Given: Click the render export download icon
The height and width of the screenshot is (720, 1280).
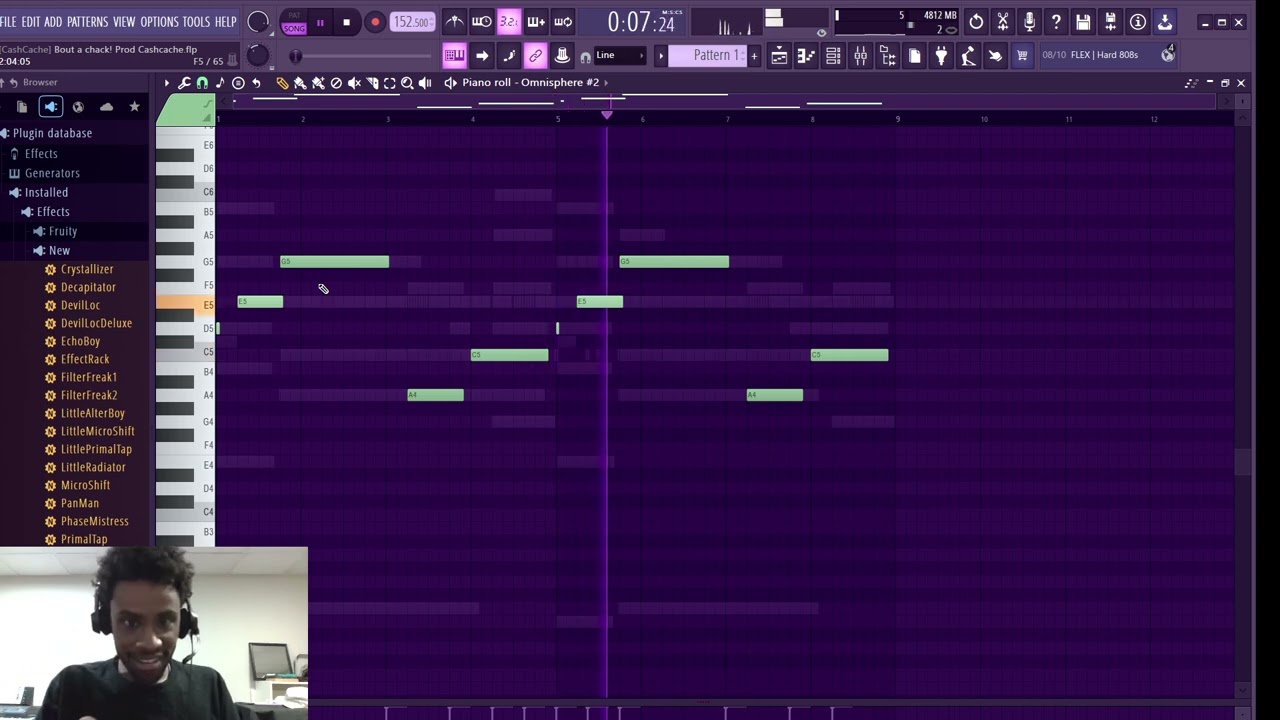Looking at the screenshot, I should click(1164, 22).
